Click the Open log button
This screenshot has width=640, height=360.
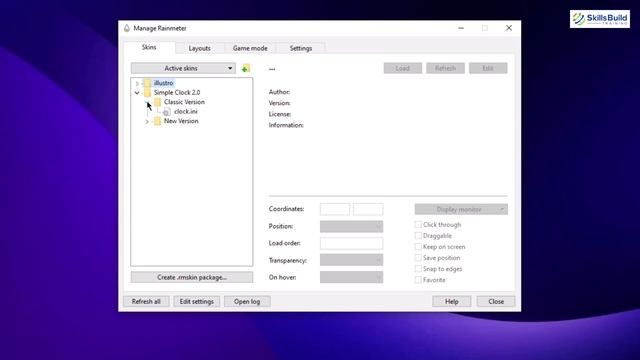247,302
